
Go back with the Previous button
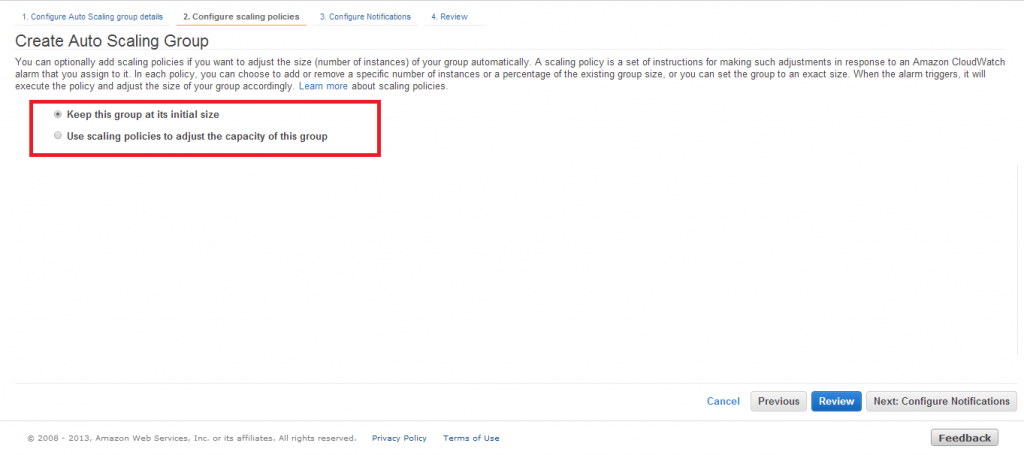coord(778,401)
